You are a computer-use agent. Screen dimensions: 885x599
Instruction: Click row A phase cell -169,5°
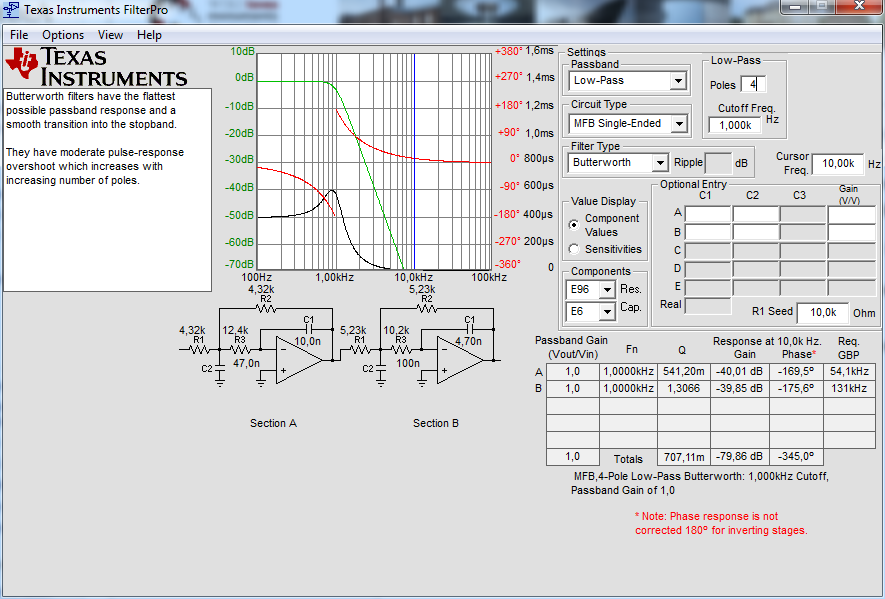(796, 371)
